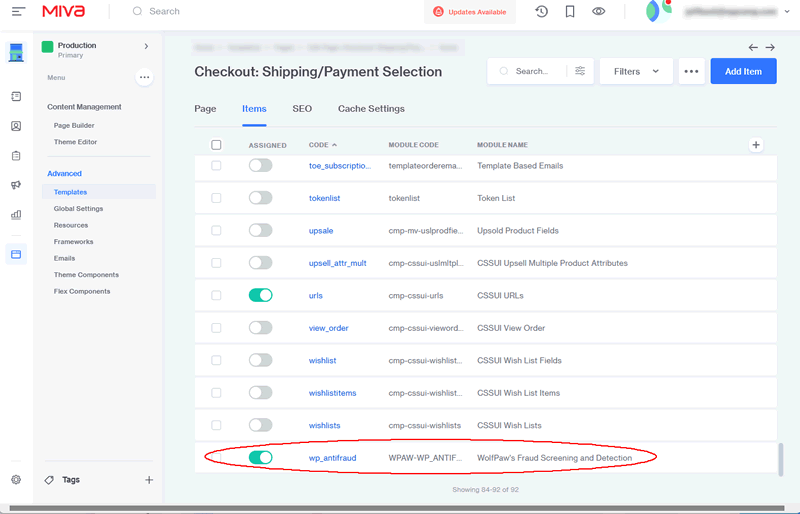Screen dimensions: 800x514
Task: Open the wishlistitems code link
Action: tap(333, 393)
